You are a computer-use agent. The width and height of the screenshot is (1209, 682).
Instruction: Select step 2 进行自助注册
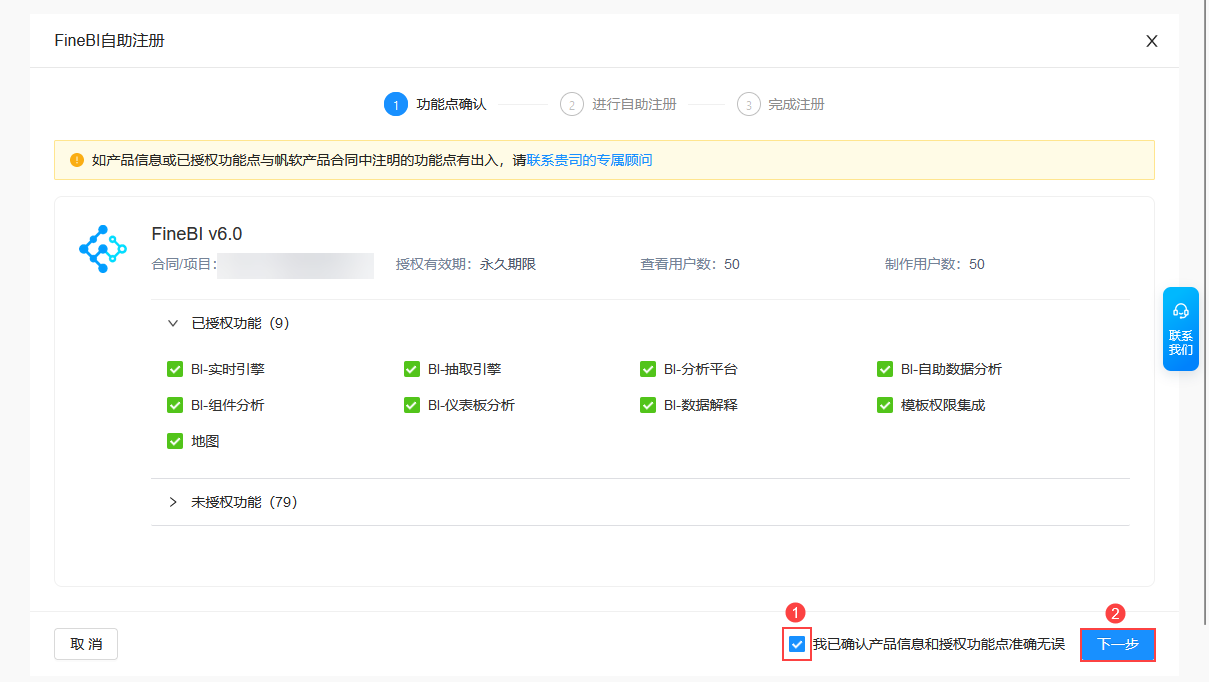coord(618,104)
